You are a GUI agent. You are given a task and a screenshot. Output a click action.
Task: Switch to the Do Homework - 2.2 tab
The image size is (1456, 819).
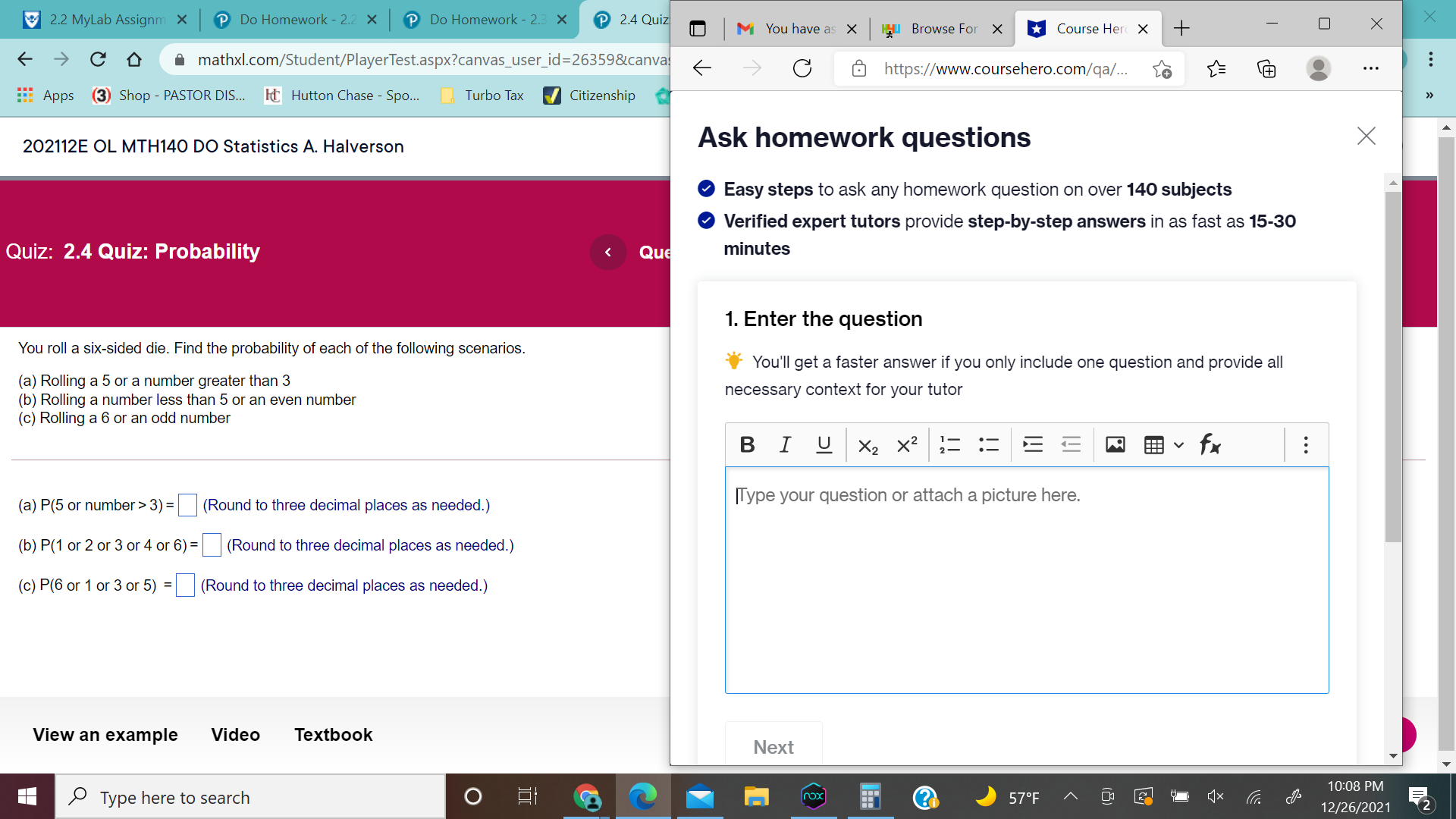[x=294, y=20]
